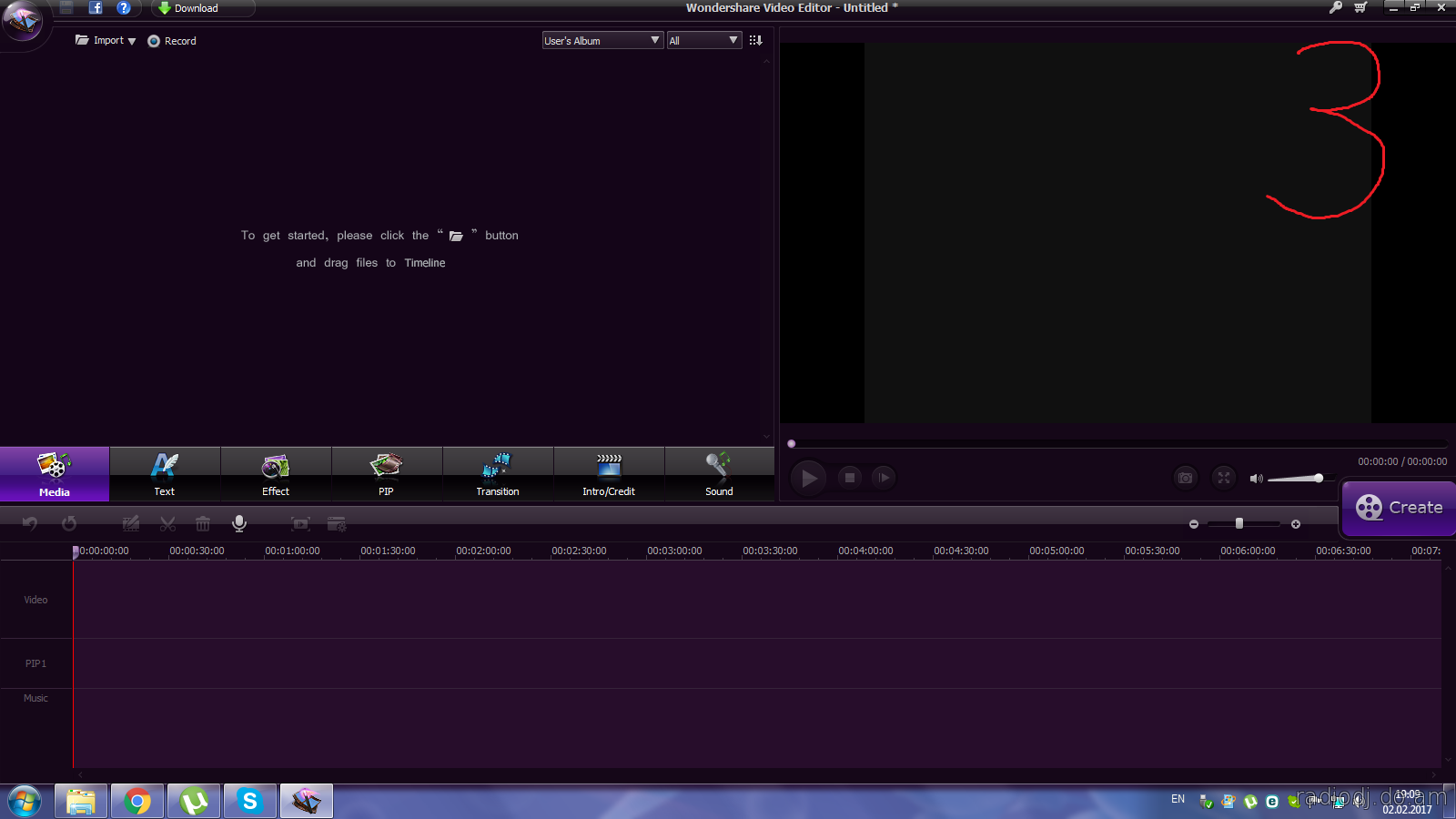Click the Create button
This screenshot has width=1456, height=819.
pyautogui.click(x=1400, y=508)
